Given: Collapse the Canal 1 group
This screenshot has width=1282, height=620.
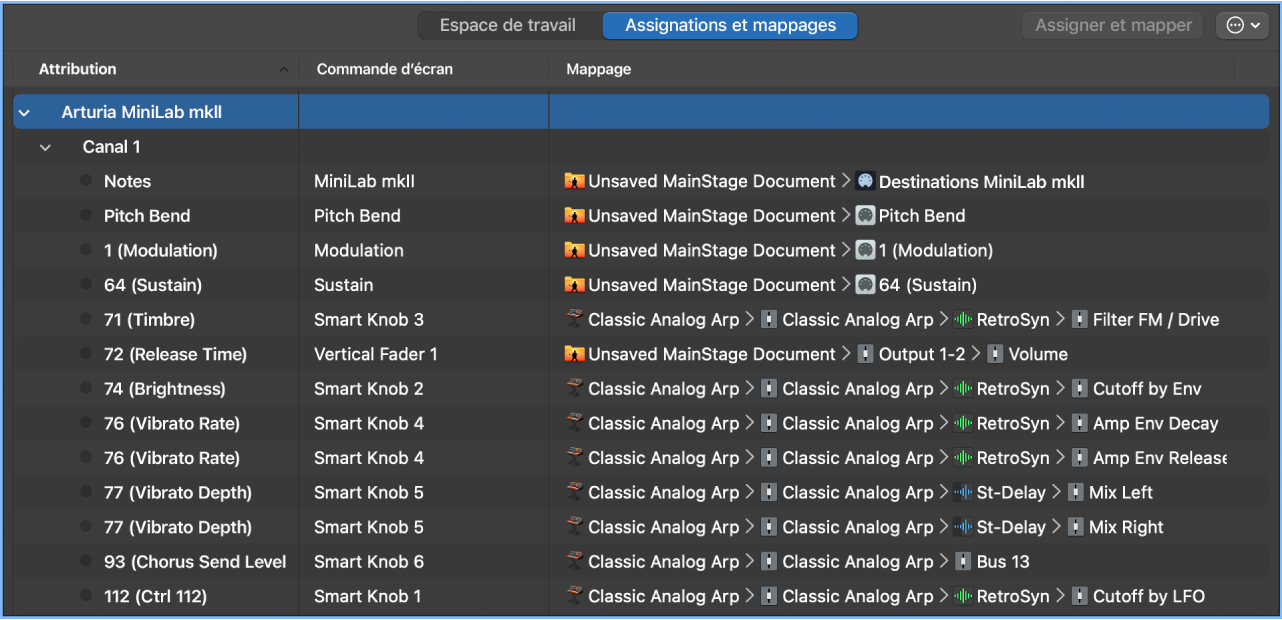Looking at the screenshot, I should coord(45,146).
